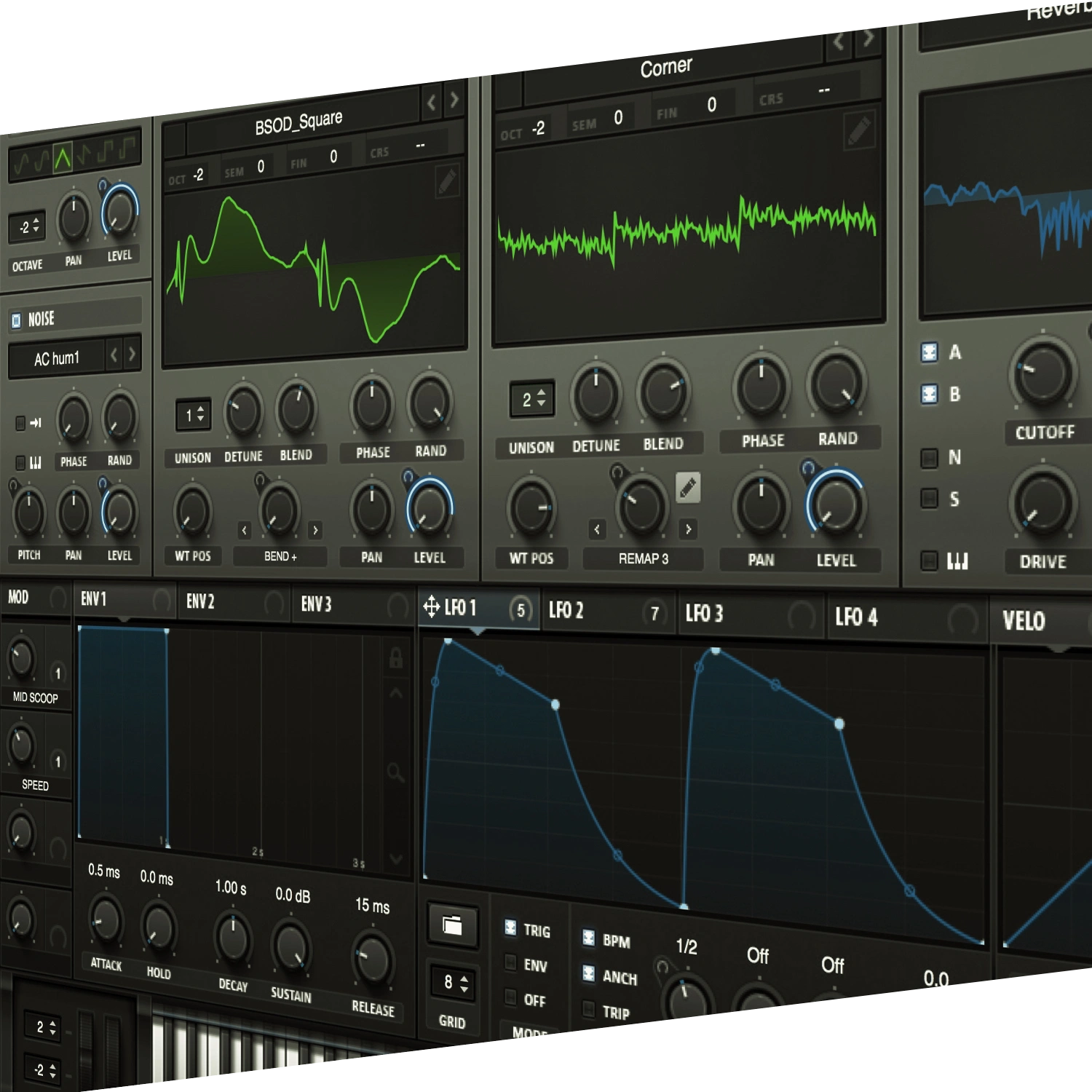The height and width of the screenshot is (1092, 1092).
Task: Open the pencil editor for Corner wavetable
Action: 859,132
